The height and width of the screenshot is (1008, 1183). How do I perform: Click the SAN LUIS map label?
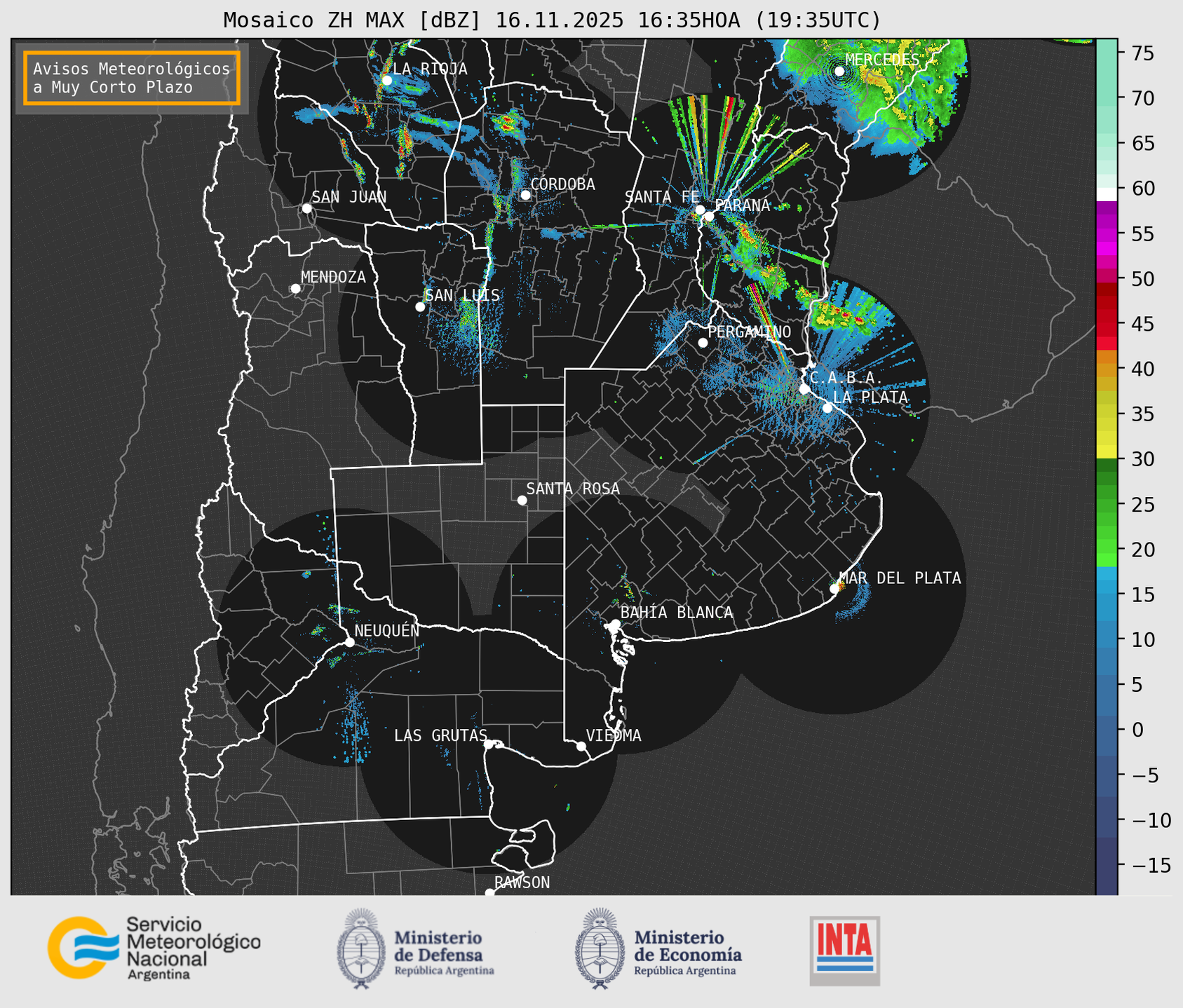[463, 295]
